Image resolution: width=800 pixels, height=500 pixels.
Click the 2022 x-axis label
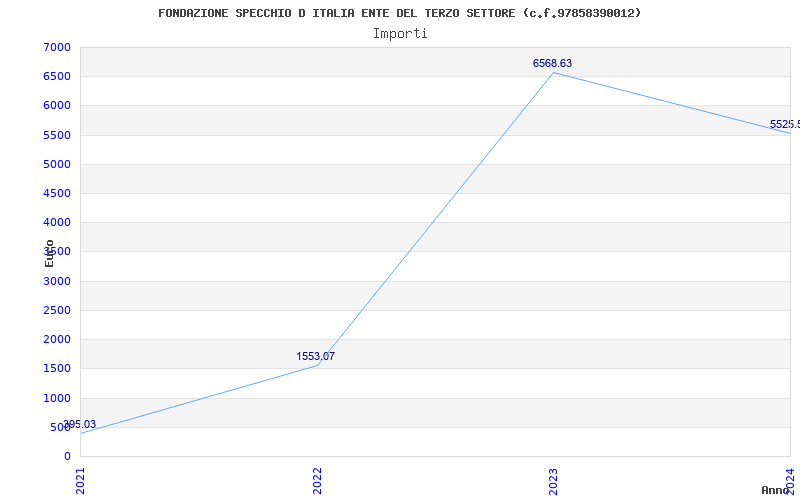(317, 481)
